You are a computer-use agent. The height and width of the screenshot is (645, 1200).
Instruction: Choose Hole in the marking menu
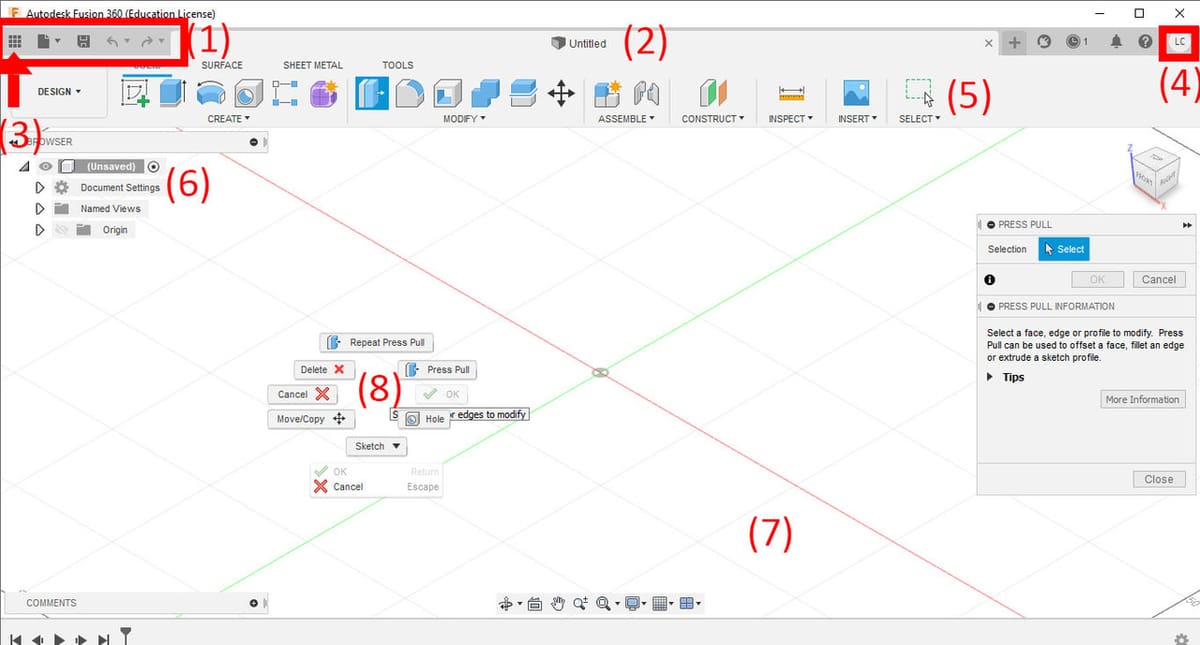pyautogui.click(x=424, y=419)
